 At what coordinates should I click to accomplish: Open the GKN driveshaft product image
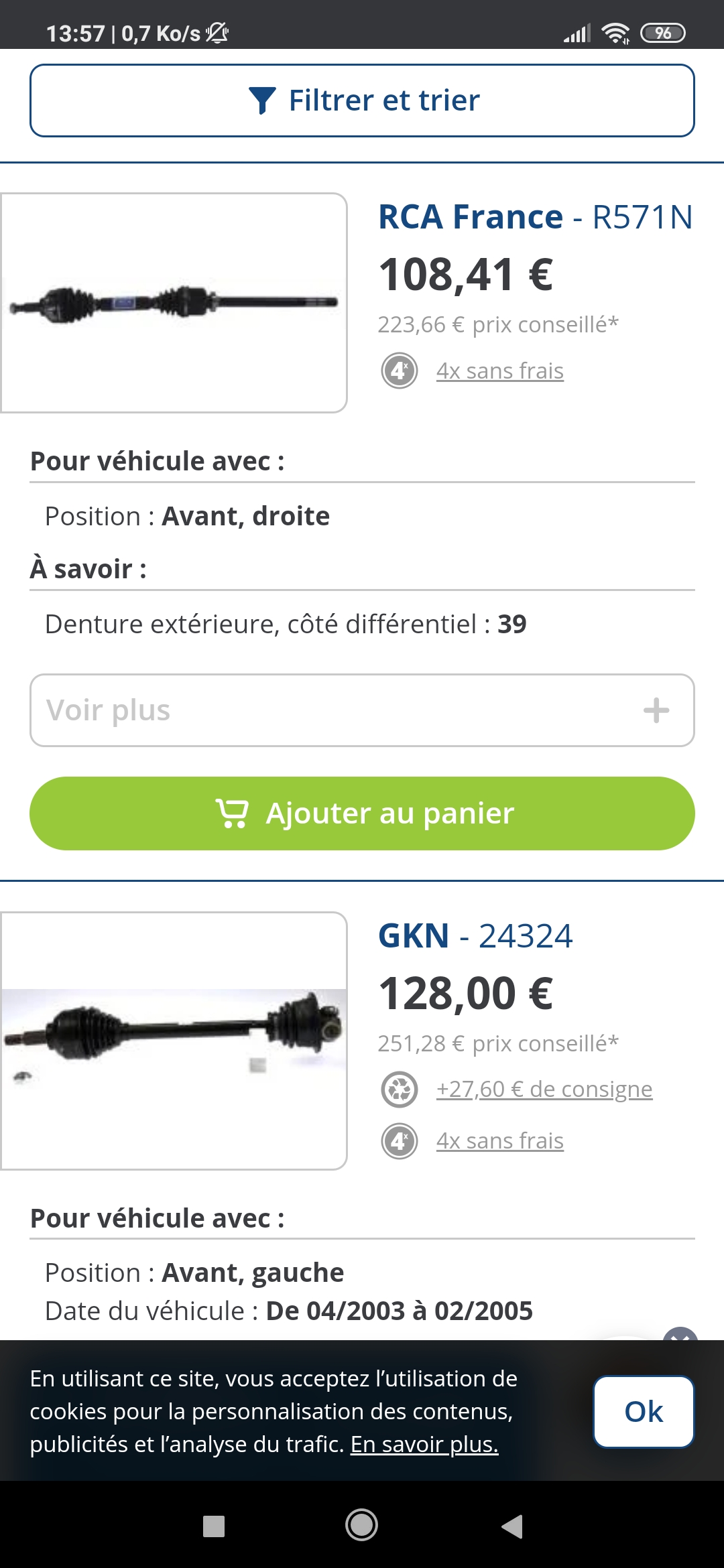point(174,1041)
